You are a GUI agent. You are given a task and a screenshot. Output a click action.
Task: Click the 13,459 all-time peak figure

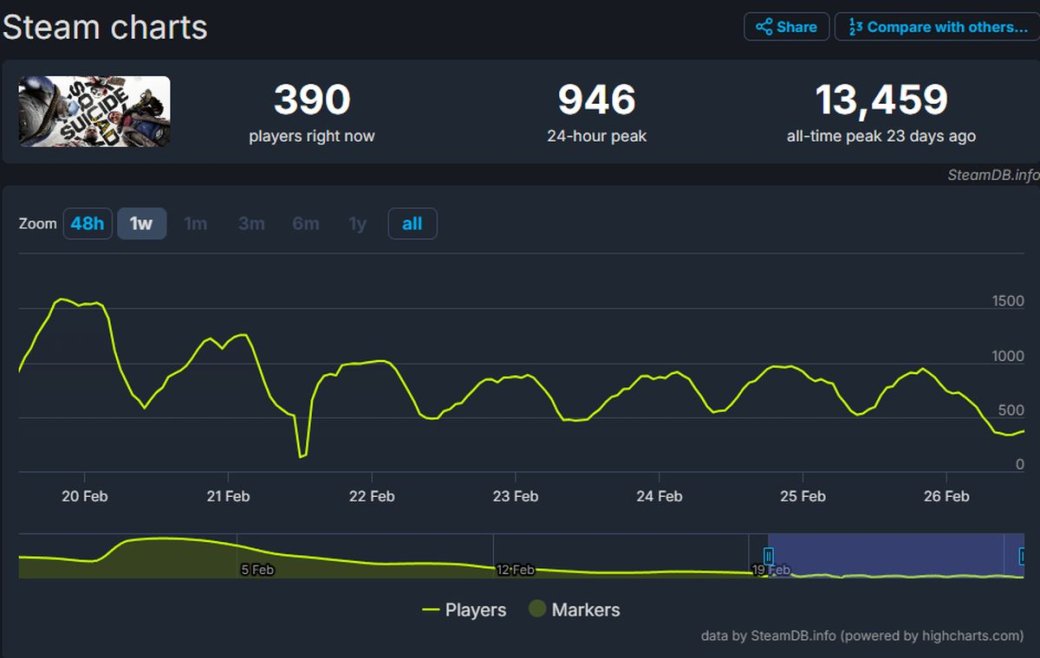(x=881, y=100)
